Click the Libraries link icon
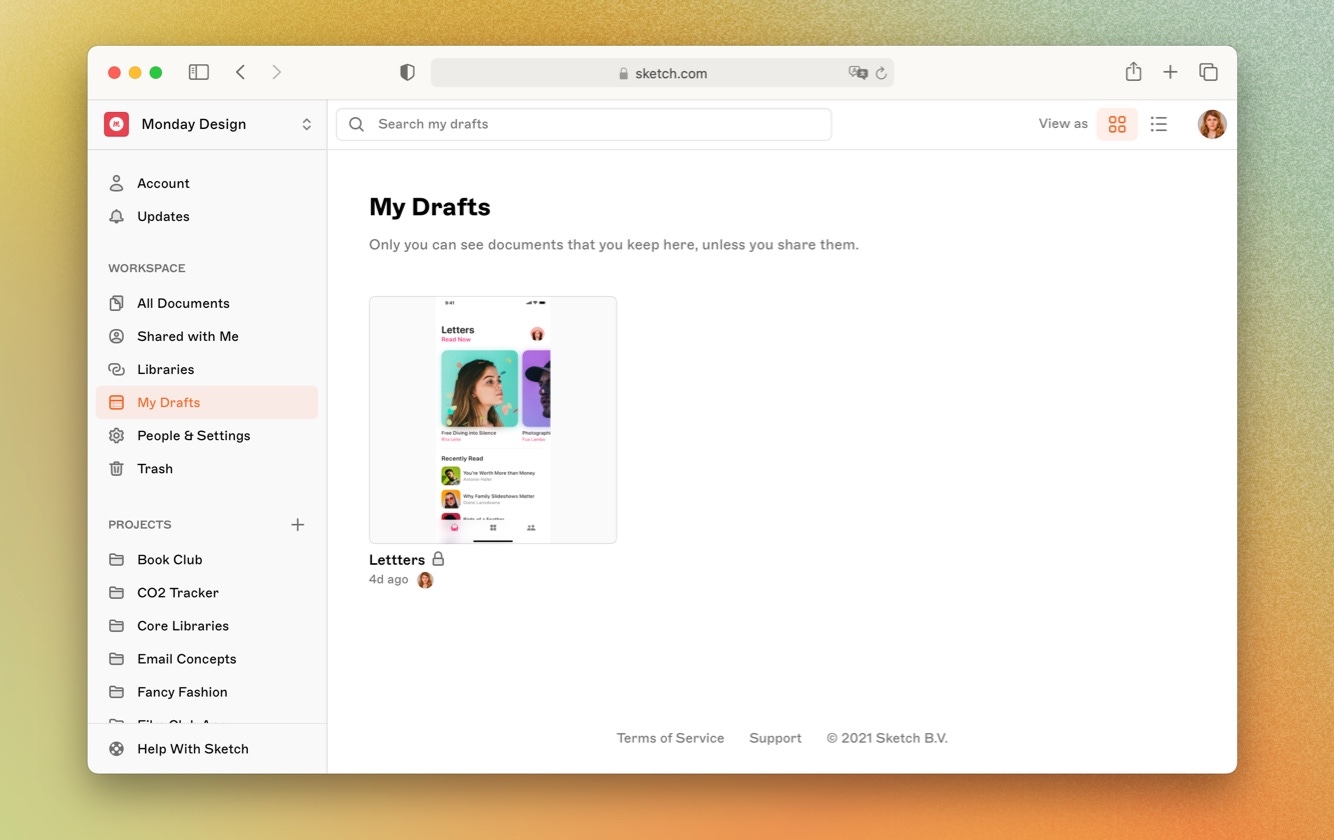Viewport: 1334px width, 840px height. [116, 369]
